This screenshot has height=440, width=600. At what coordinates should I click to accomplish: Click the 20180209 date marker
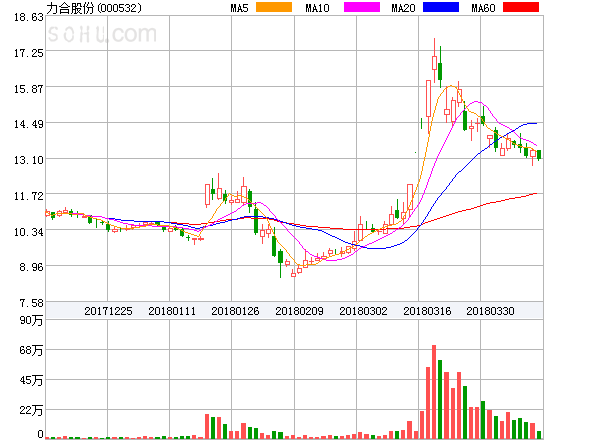tap(299, 311)
